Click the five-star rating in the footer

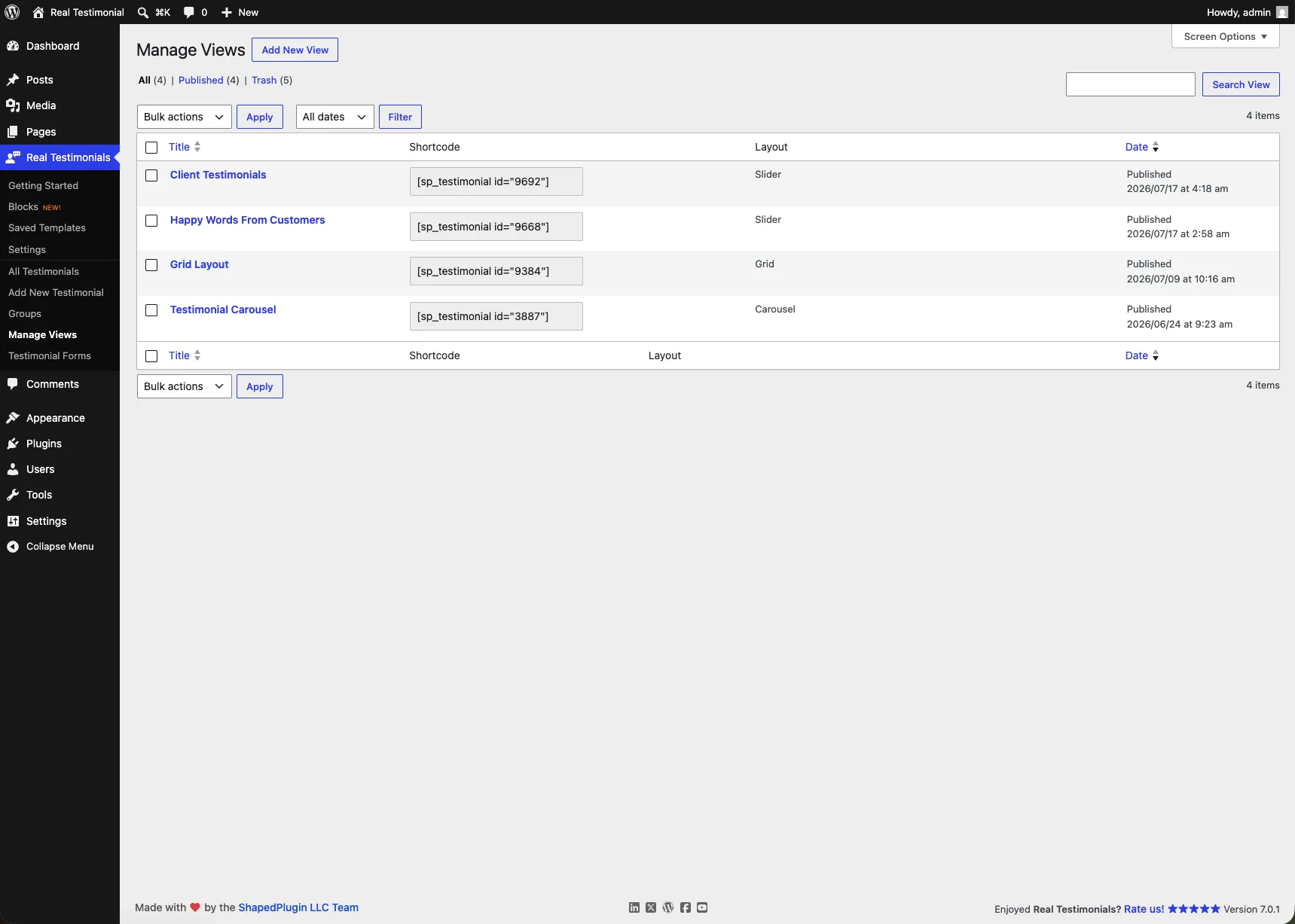coord(1194,909)
